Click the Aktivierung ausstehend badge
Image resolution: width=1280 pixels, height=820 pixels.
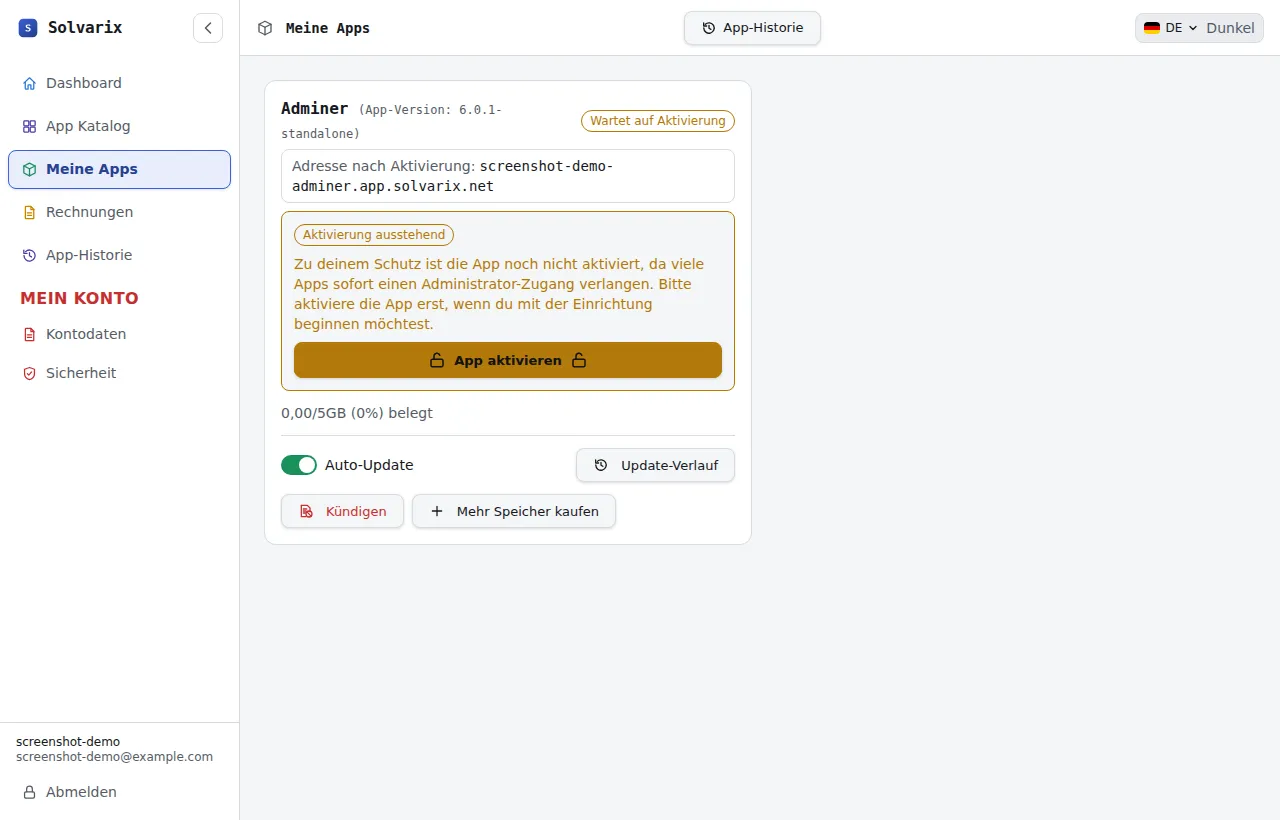374,235
